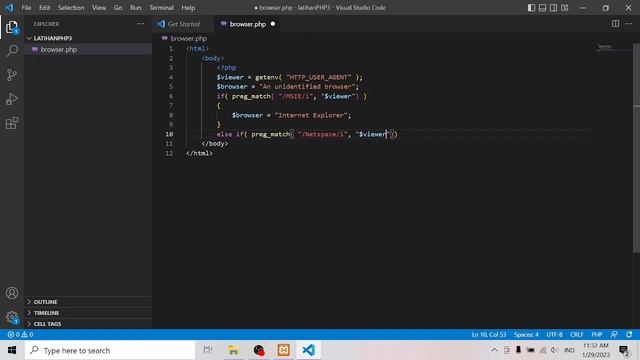Toggle primary side bar layout icon
Screen dimensions: 640x360
531,8
